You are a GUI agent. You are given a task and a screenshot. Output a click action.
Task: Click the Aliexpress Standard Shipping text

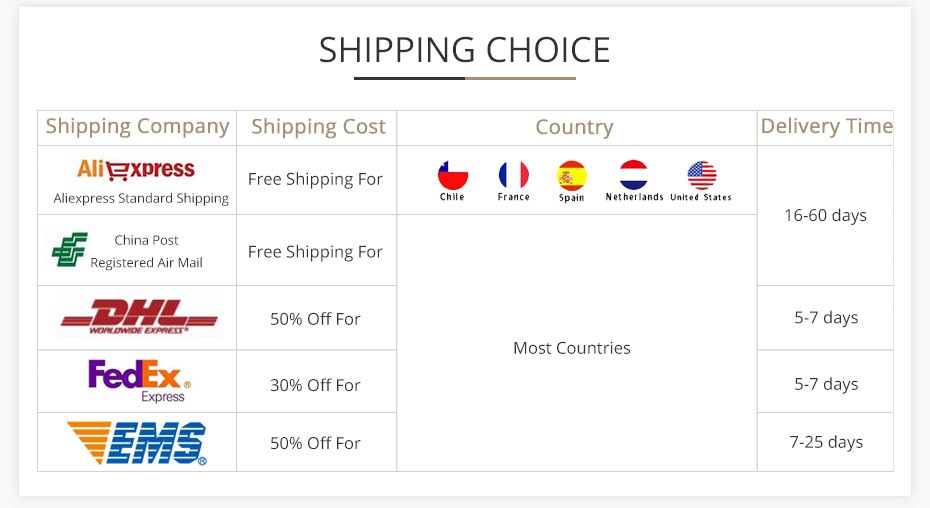pyautogui.click(x=141, y=198)
